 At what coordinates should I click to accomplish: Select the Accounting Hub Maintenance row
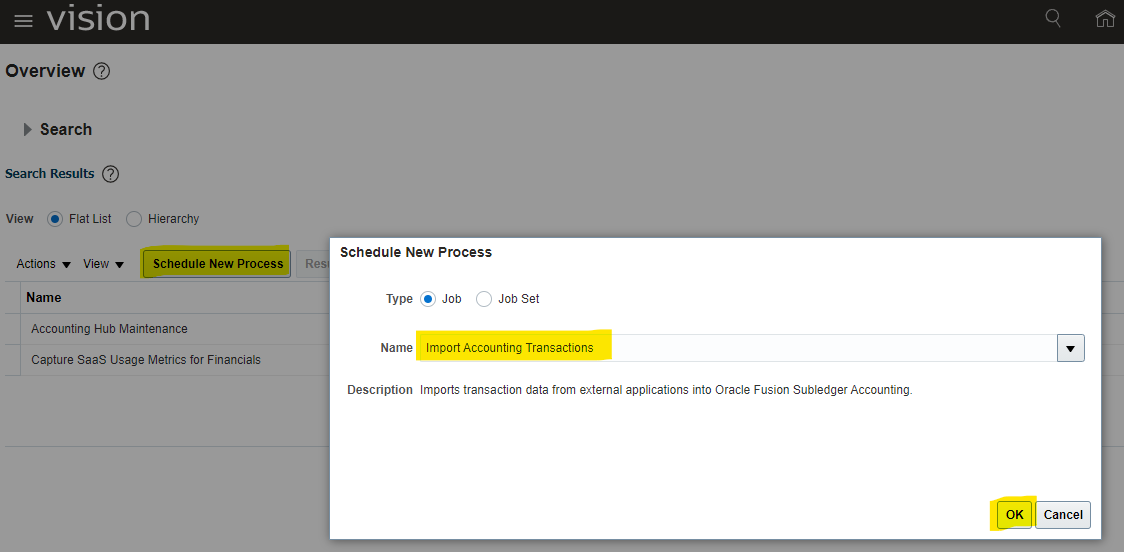[109, 329]
